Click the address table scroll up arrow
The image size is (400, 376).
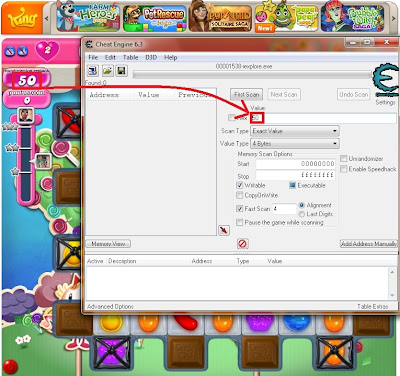point(392,272)
